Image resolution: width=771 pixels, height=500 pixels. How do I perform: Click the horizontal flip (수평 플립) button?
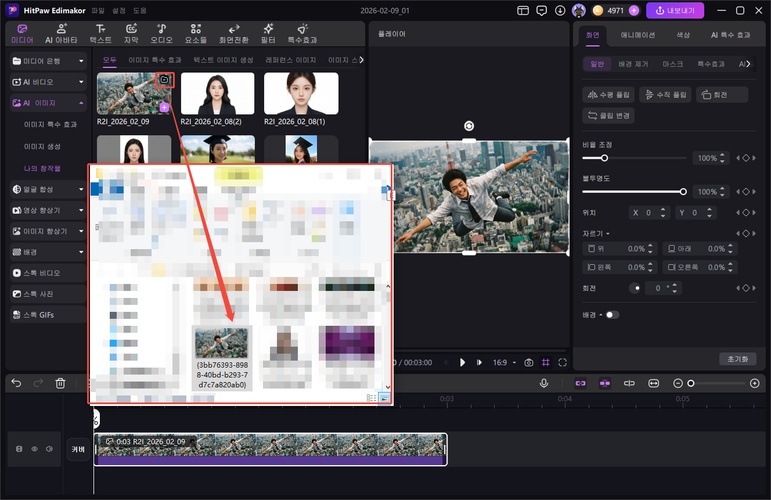[x=610, y=95]
